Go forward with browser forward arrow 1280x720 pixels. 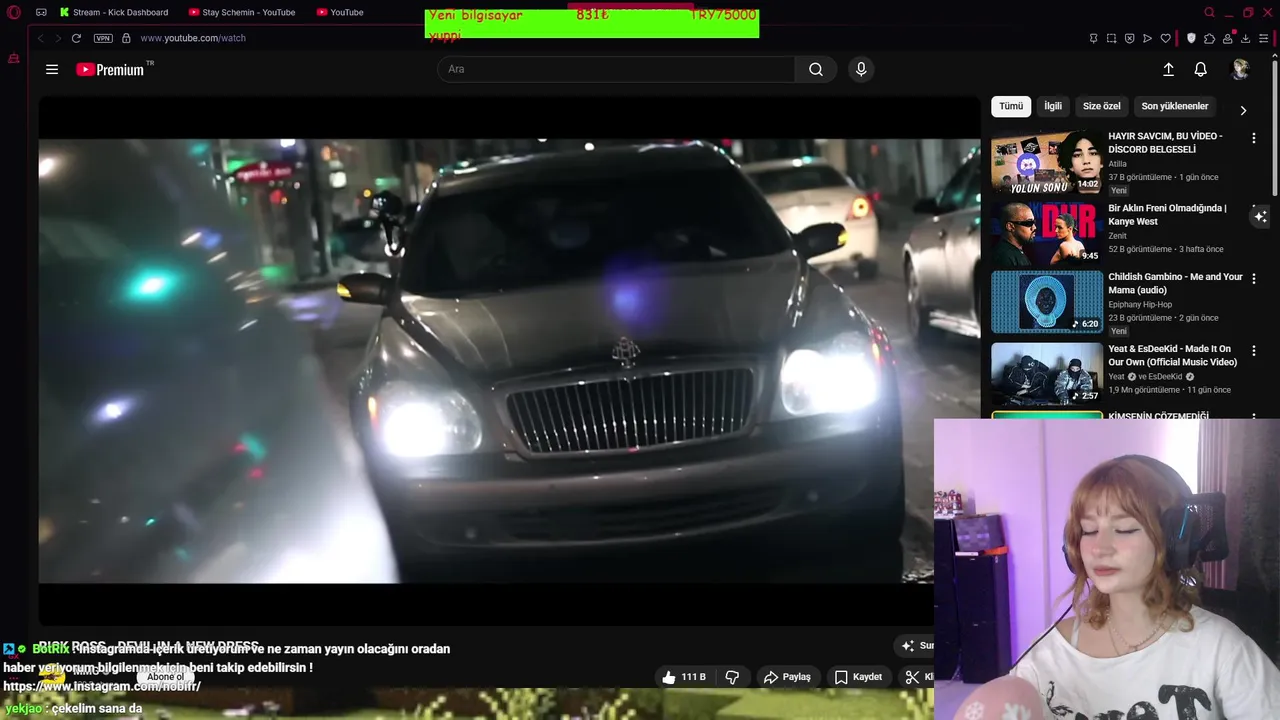coord(58,38)
